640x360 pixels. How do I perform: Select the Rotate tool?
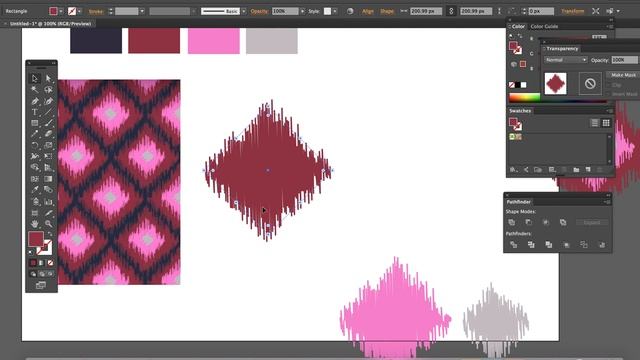pos(35,145)
